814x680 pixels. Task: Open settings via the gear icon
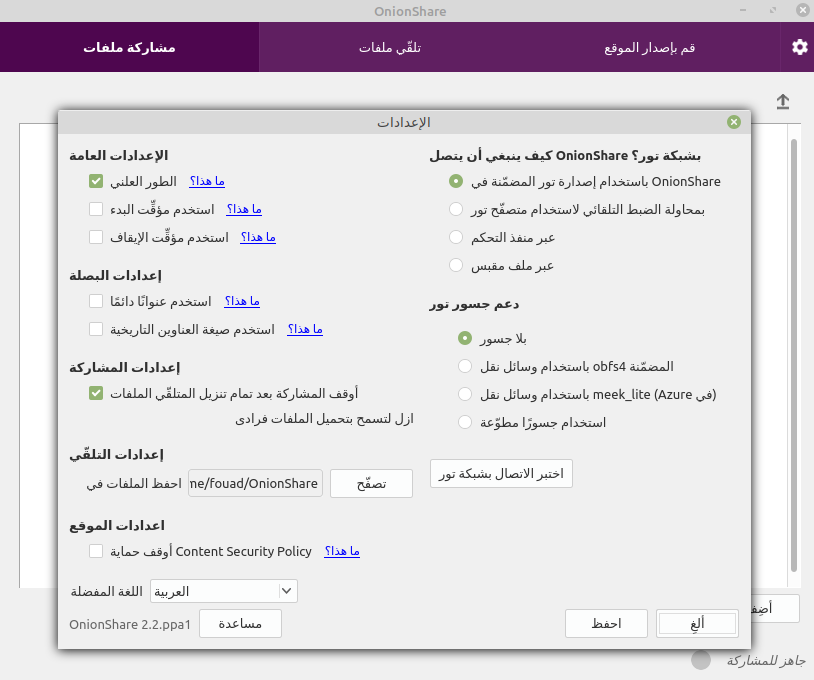[x=799, y=47]
